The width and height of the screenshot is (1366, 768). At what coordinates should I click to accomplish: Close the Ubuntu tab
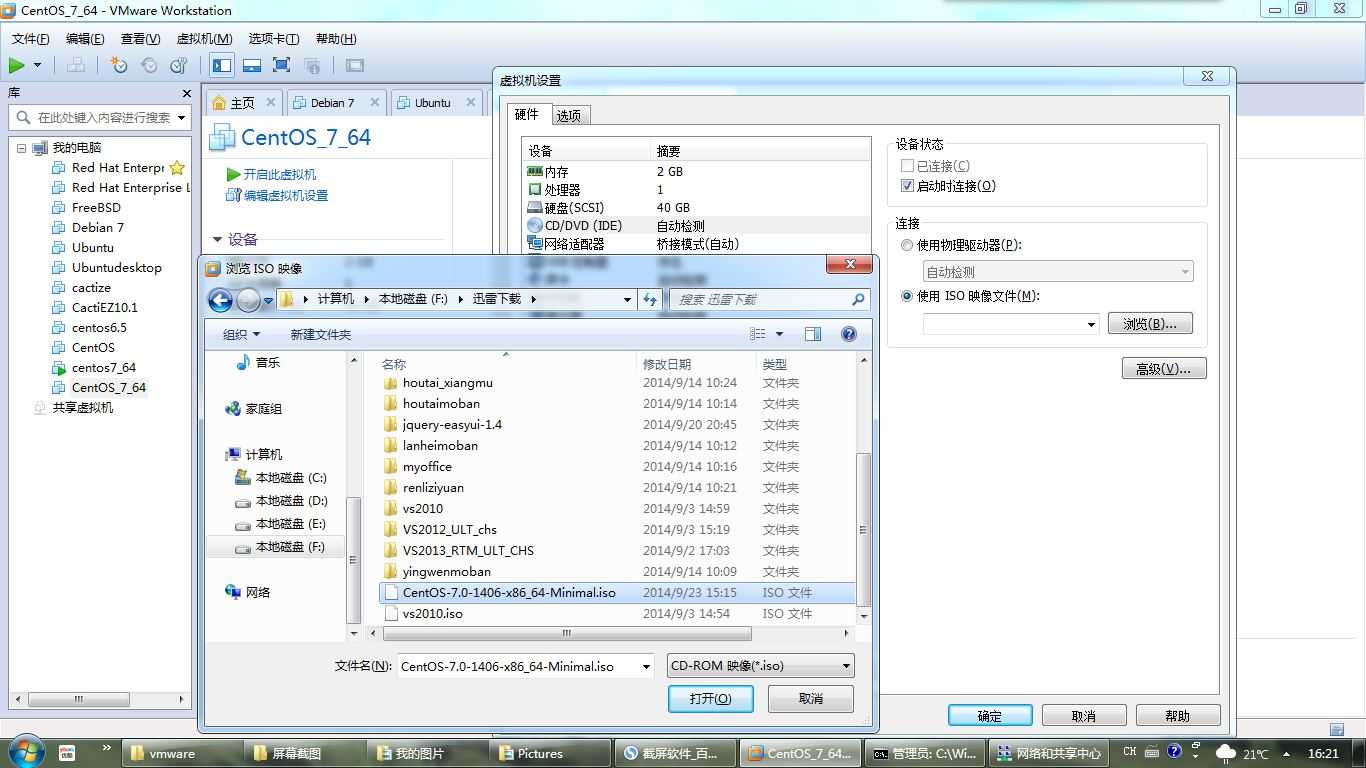tap(472, 102)
